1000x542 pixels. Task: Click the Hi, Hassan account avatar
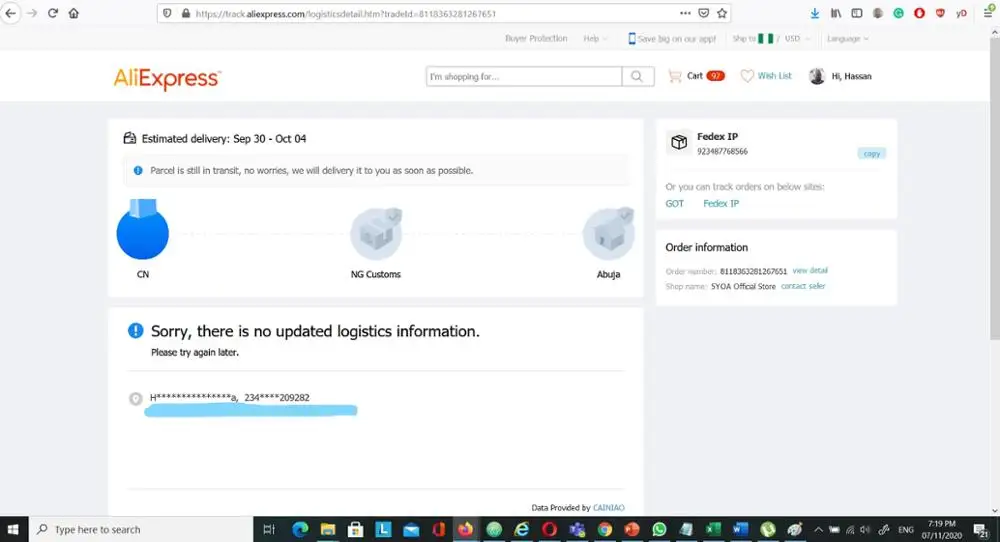[x=817, y=76]
